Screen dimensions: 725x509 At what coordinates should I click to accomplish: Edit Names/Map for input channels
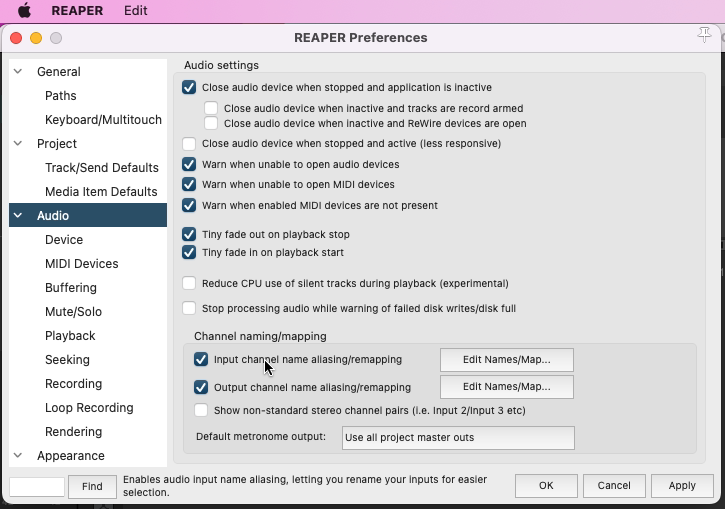pyautogui.click(x=507, y=360)
